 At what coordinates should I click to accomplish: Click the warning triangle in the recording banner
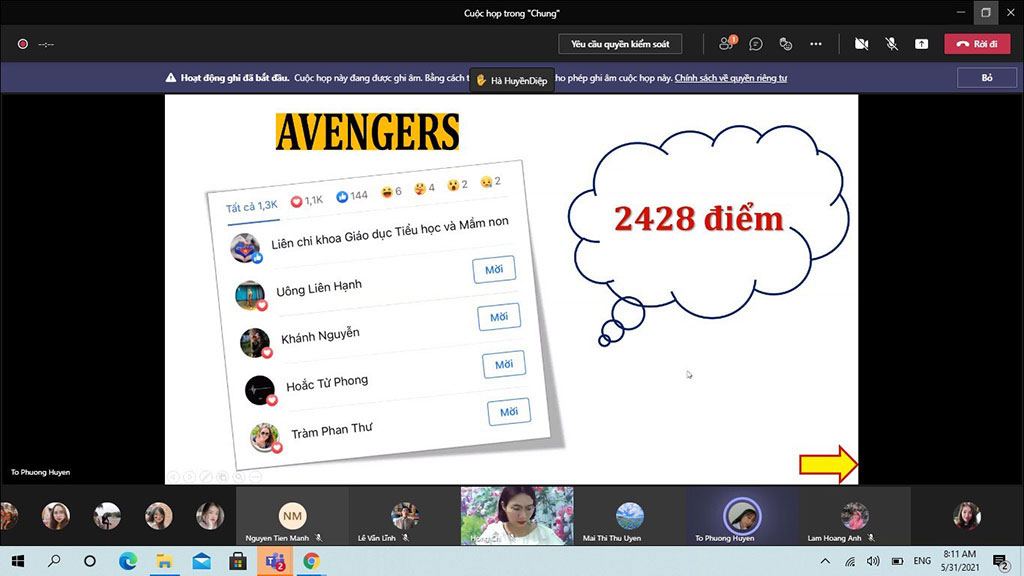[x=170, y=78]
